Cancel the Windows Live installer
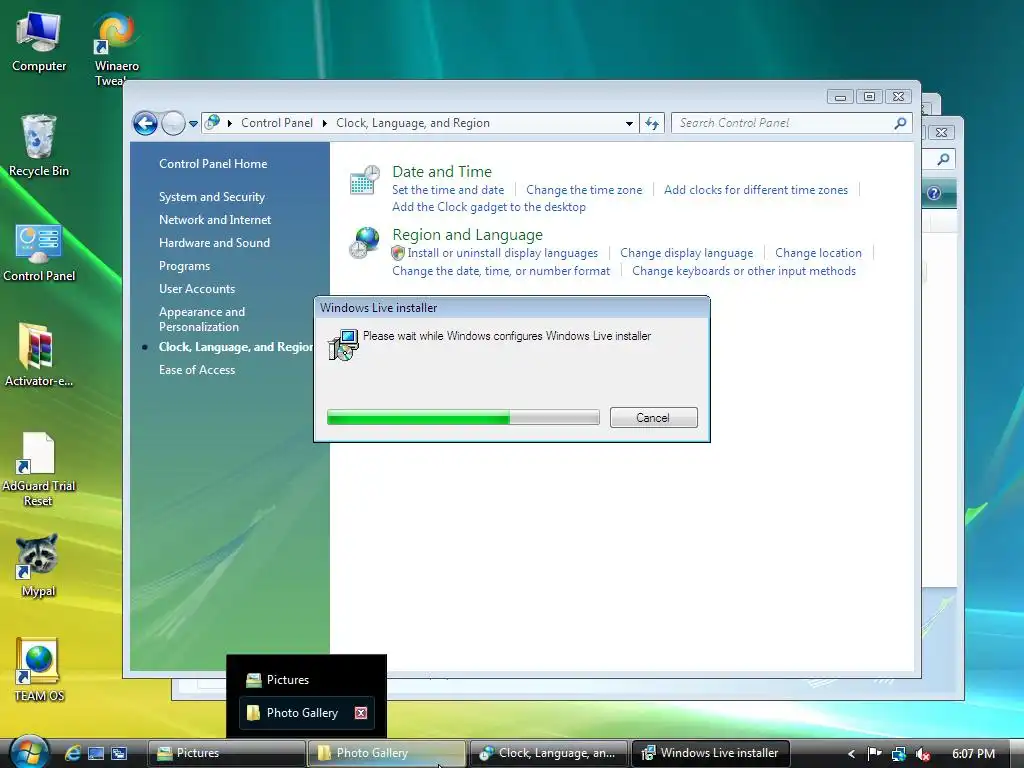 [653, 417]
